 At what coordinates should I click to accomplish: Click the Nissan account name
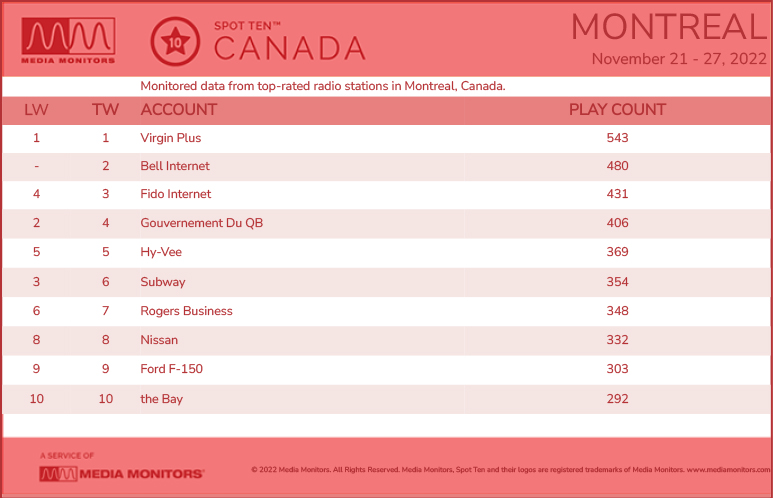(159, 340)
